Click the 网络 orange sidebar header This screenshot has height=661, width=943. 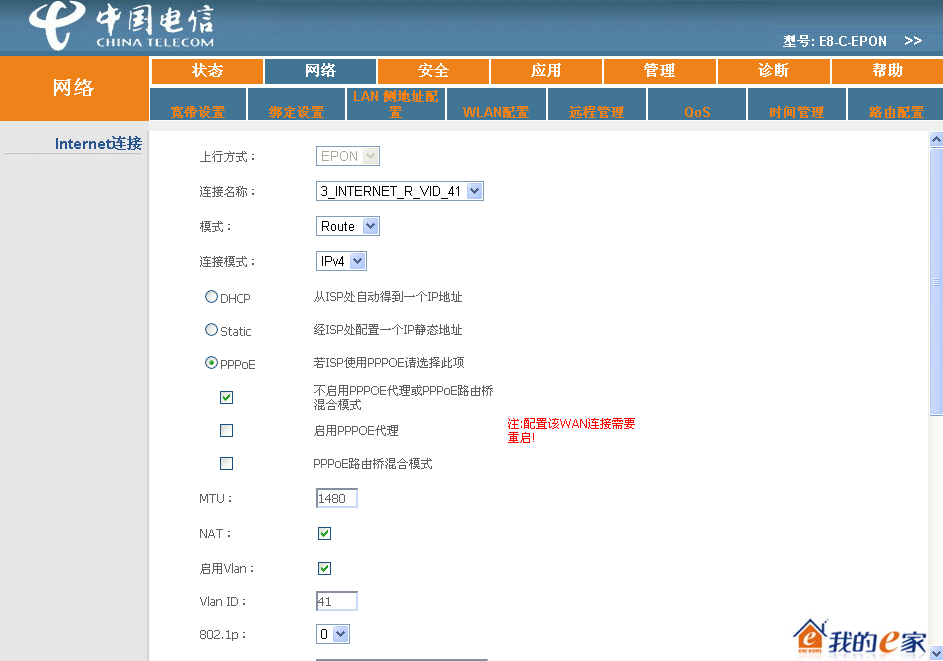pos(74,88)
